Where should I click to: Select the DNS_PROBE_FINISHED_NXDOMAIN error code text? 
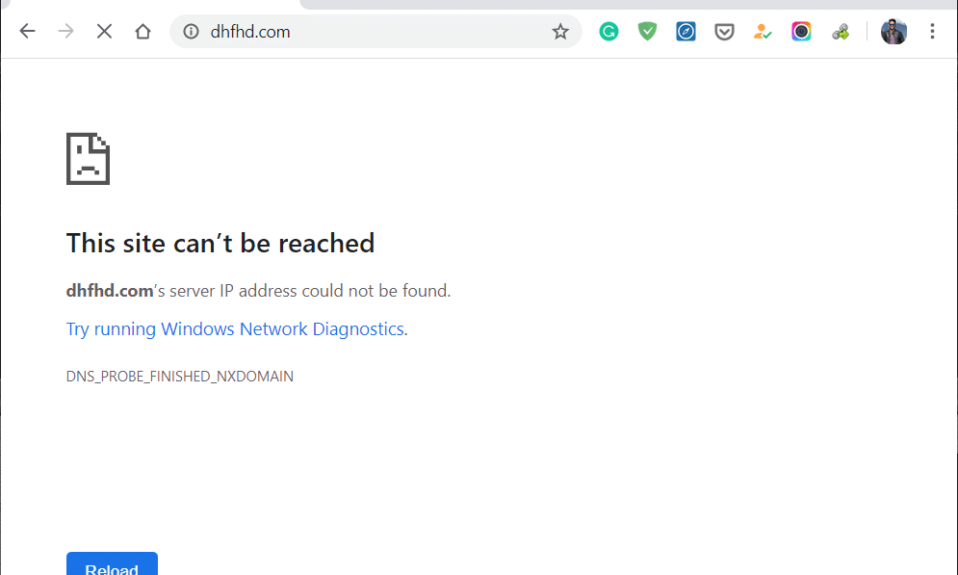tap(180, 376)
